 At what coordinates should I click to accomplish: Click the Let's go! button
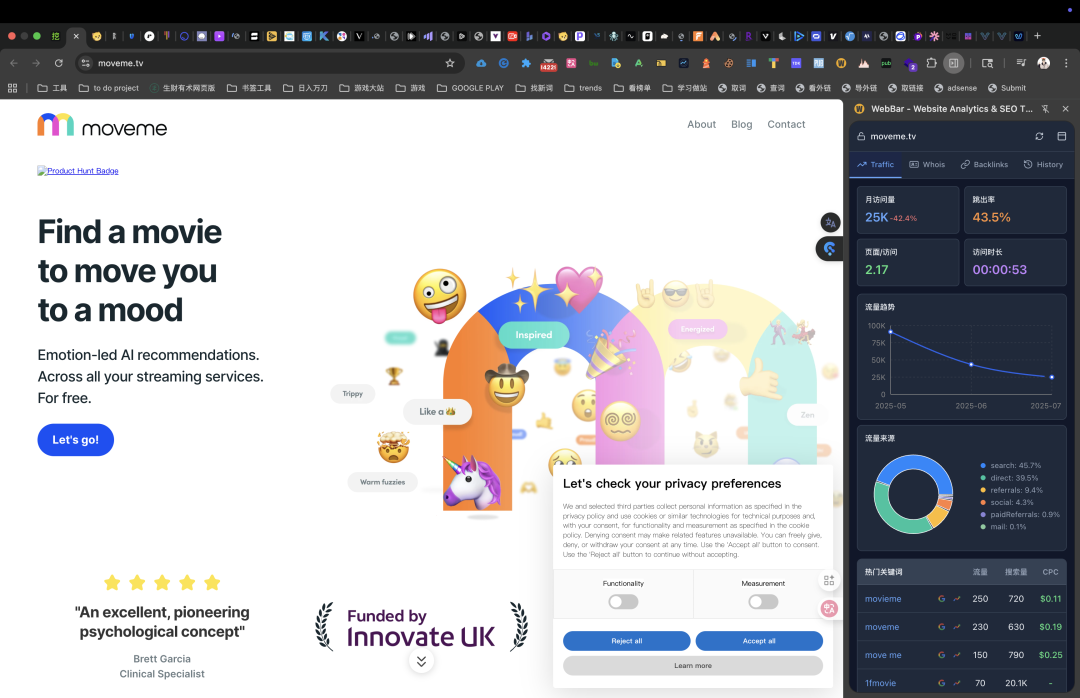pyautogui.click(x=76, y=440)
